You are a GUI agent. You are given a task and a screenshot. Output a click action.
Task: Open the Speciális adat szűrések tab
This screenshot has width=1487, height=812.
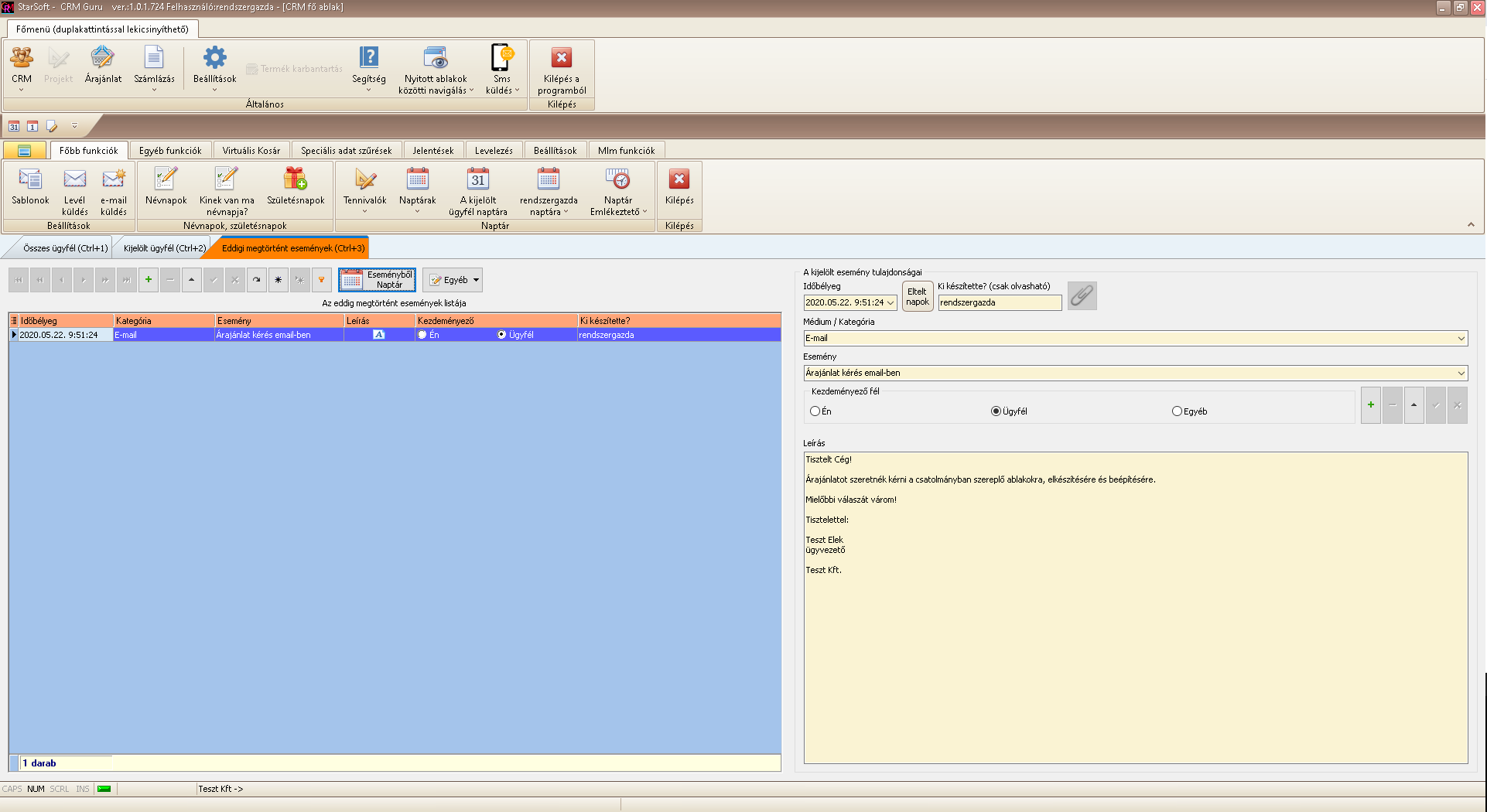pyautogui.click(x=347, y=151)
